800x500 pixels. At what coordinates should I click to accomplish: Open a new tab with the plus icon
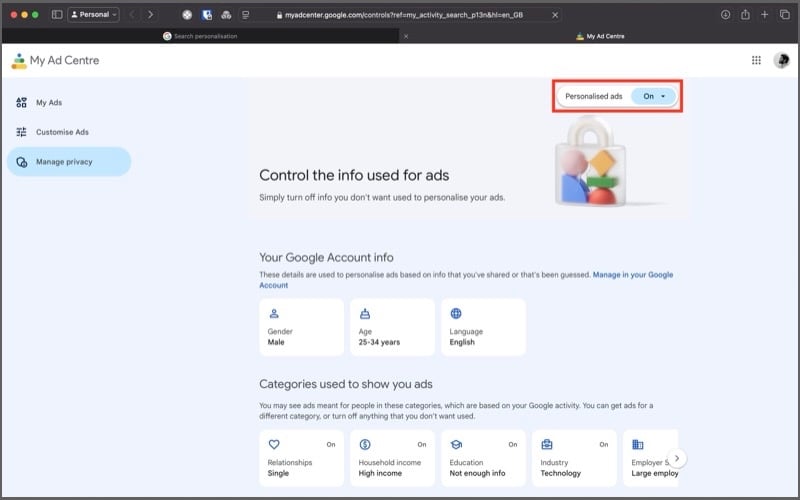[x=764, y=15]
